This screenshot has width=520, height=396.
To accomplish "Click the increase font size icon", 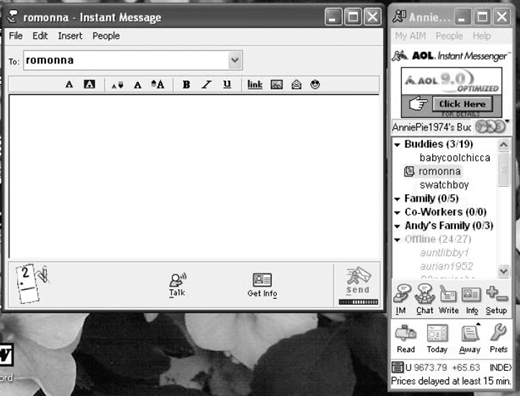I will 158,84.
